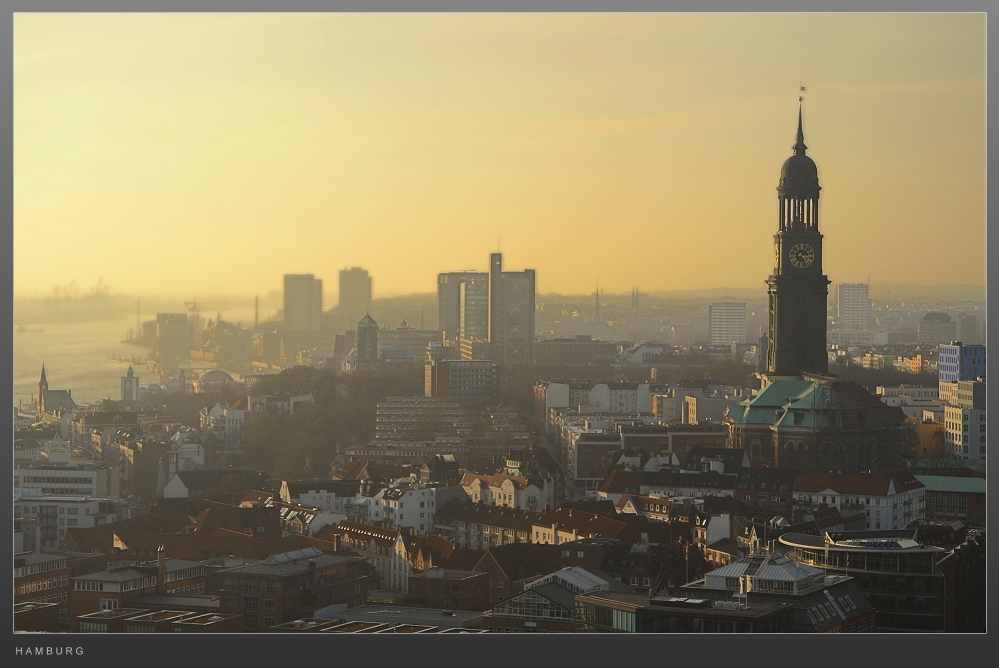Click the clock face on the church tower
Viewport: 999px width, 668px height.
801,256
